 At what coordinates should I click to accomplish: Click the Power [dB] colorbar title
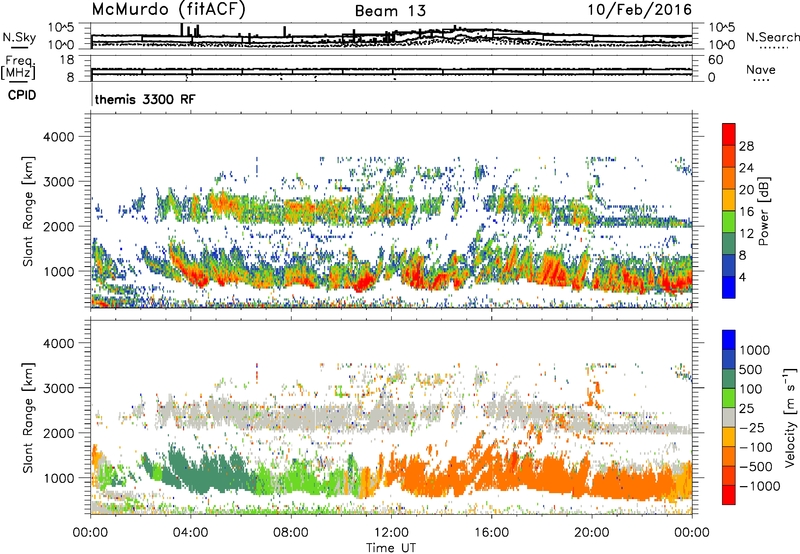[x=763, y=211]
